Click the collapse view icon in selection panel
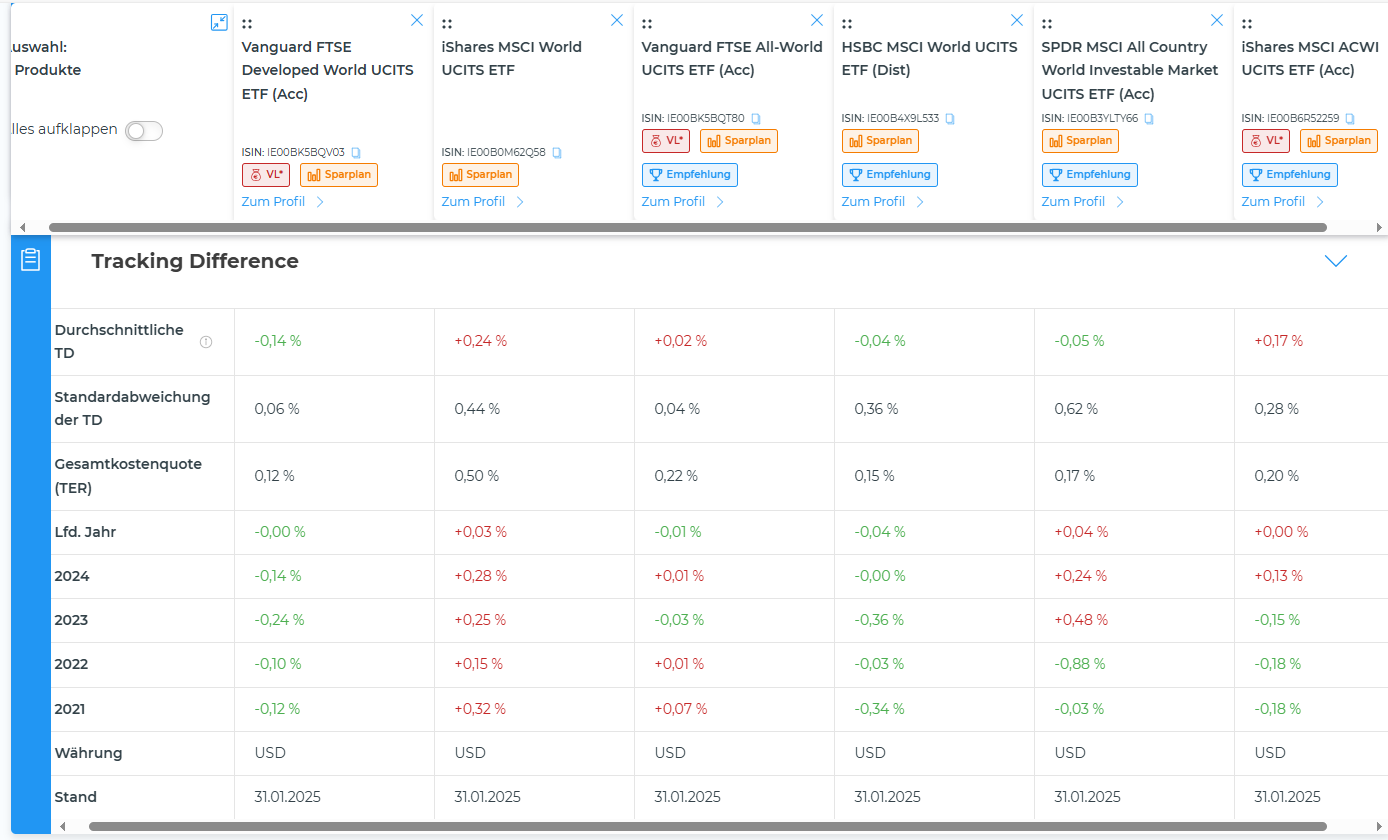This screenshot has height=840, width=1388. pos(219,22)
